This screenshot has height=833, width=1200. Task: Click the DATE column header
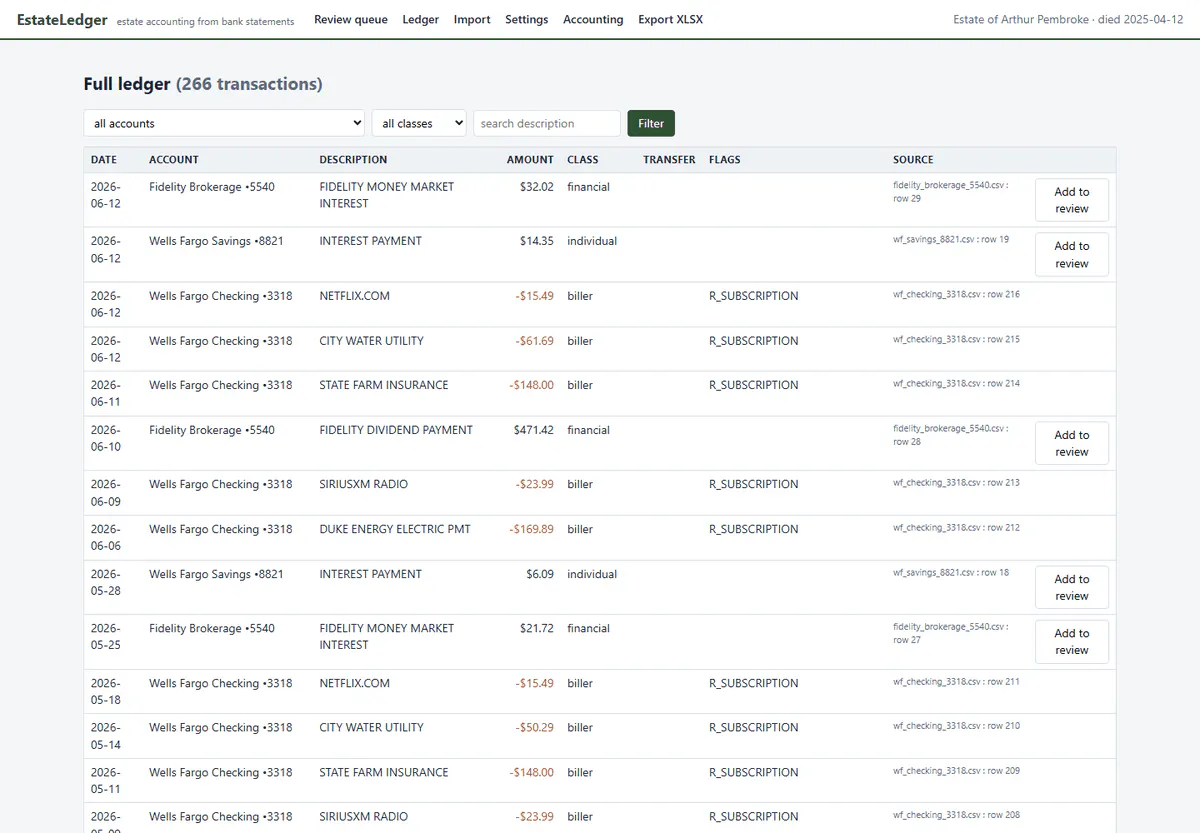[x=104, y=159]
